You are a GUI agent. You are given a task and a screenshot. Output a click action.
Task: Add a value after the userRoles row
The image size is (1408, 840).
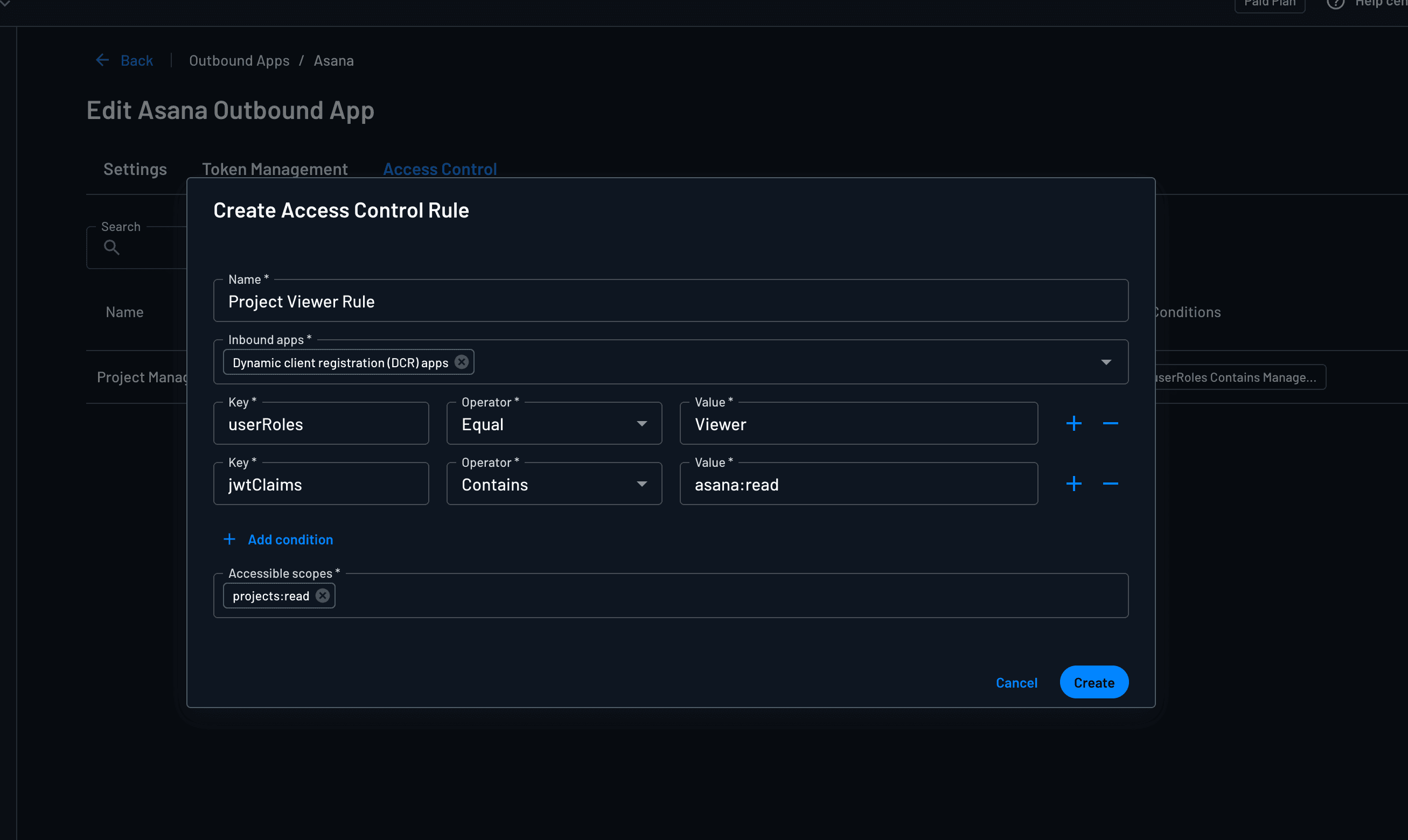click(x=1074, y=423)
